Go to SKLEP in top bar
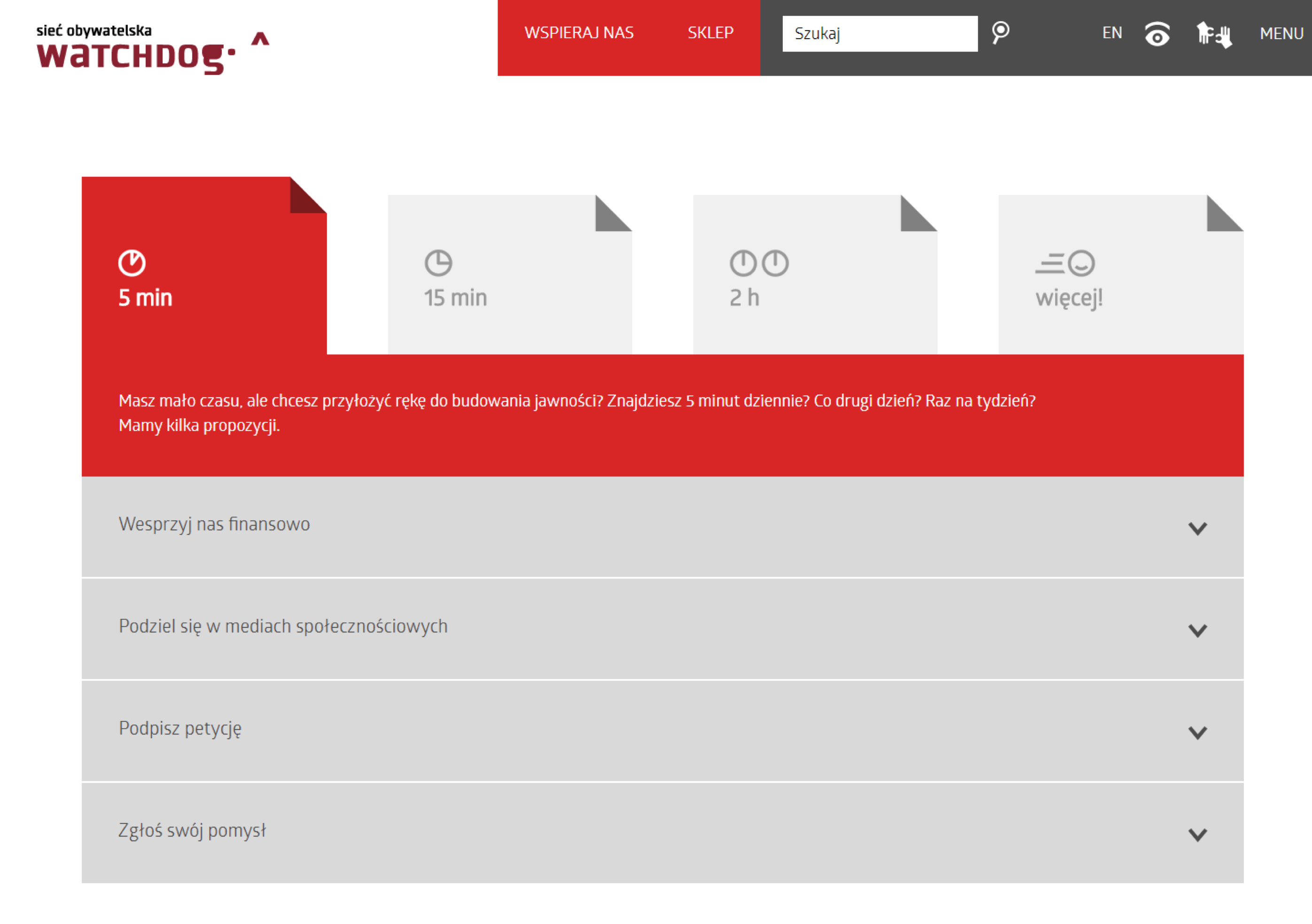1312x924 pixels. [711, 33]
